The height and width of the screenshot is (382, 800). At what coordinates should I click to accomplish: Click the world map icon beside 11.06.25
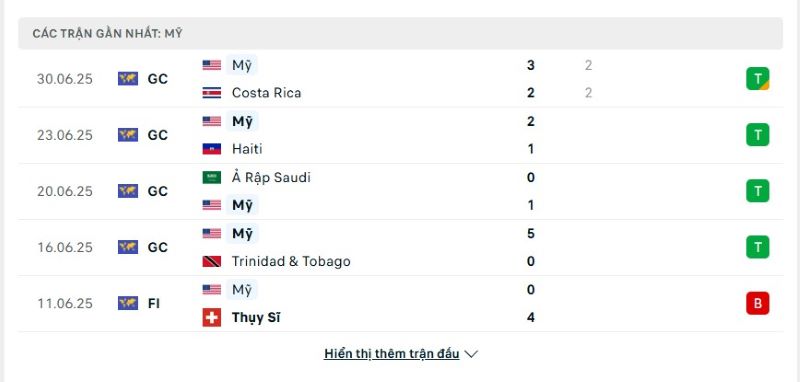click(128, 303)
